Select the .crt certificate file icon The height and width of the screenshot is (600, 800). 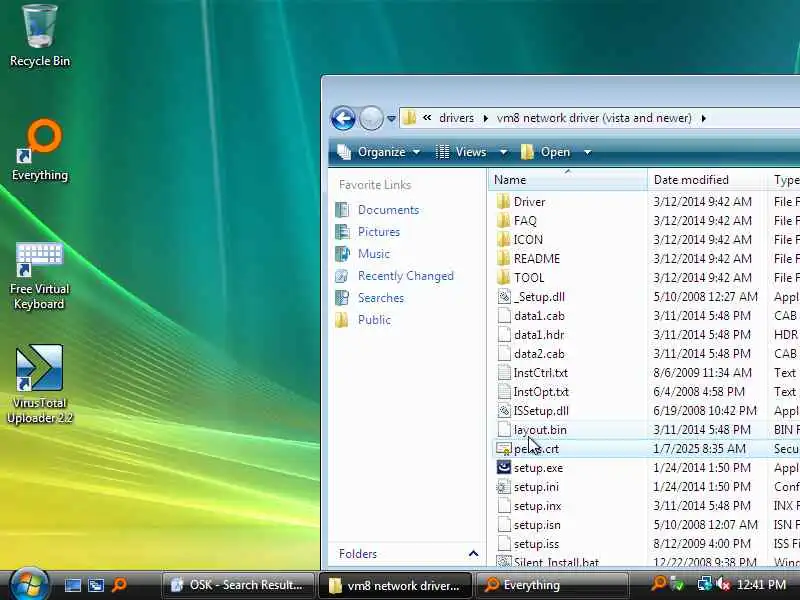point(504,448)
